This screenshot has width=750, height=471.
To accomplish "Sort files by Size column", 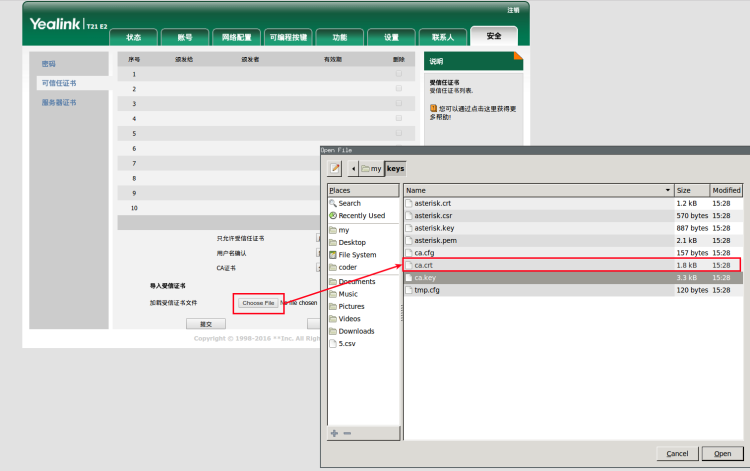I will click(691, 190).
